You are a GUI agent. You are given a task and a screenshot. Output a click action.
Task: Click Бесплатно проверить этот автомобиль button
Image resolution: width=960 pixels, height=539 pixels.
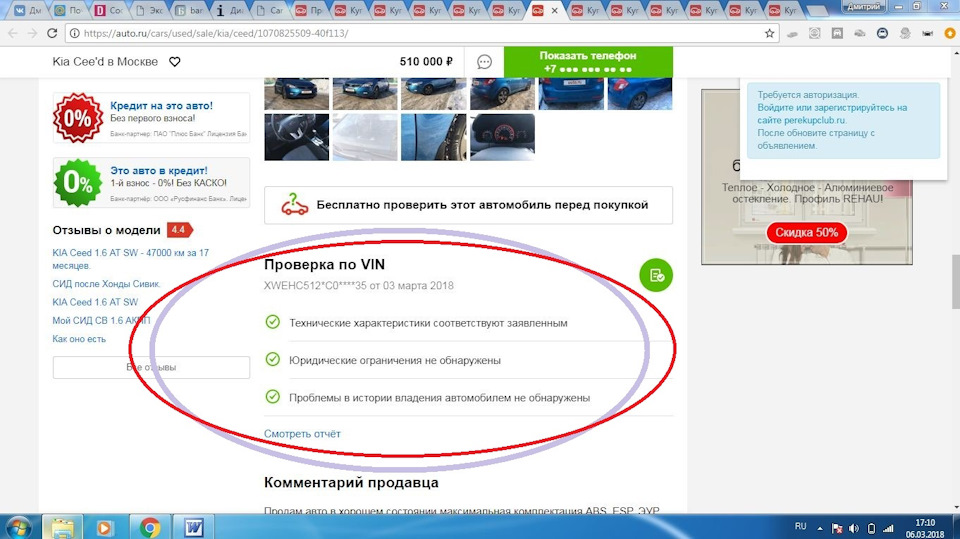[x=468, y=205]
